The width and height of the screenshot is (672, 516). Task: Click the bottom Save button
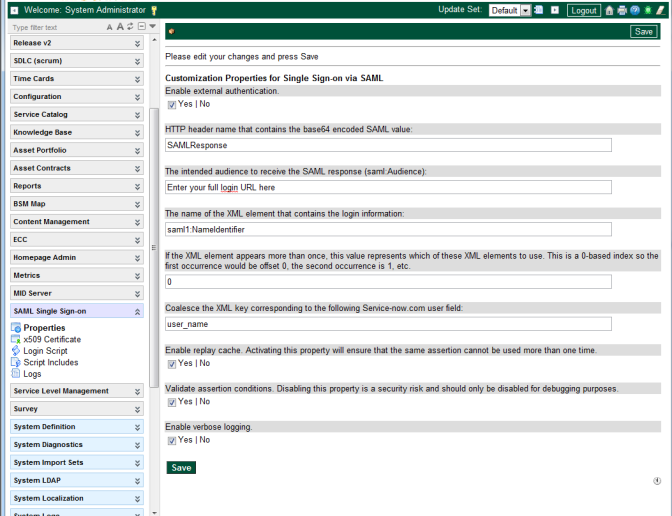point(181,468)
